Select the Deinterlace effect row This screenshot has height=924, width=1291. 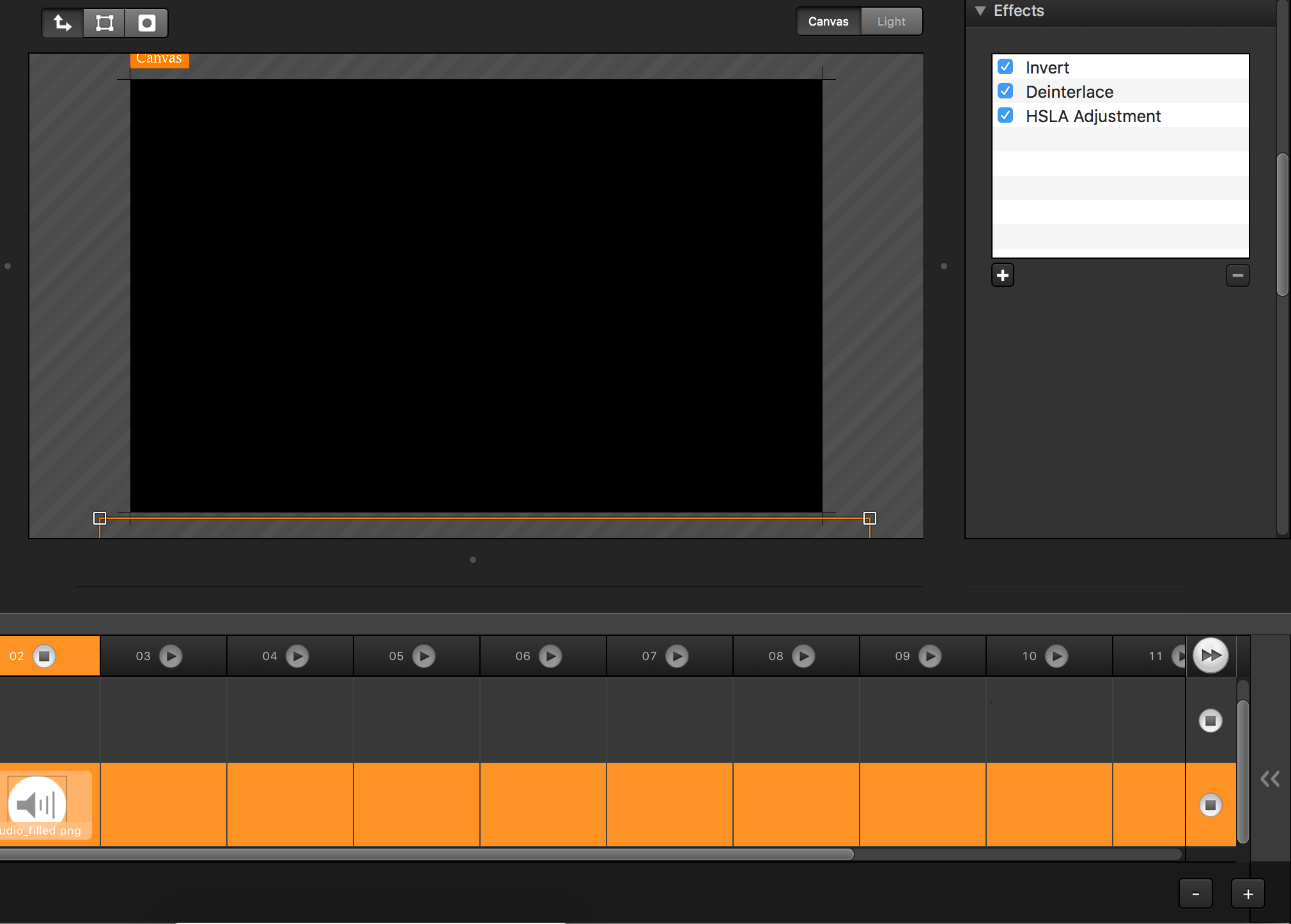(1120, 91)
